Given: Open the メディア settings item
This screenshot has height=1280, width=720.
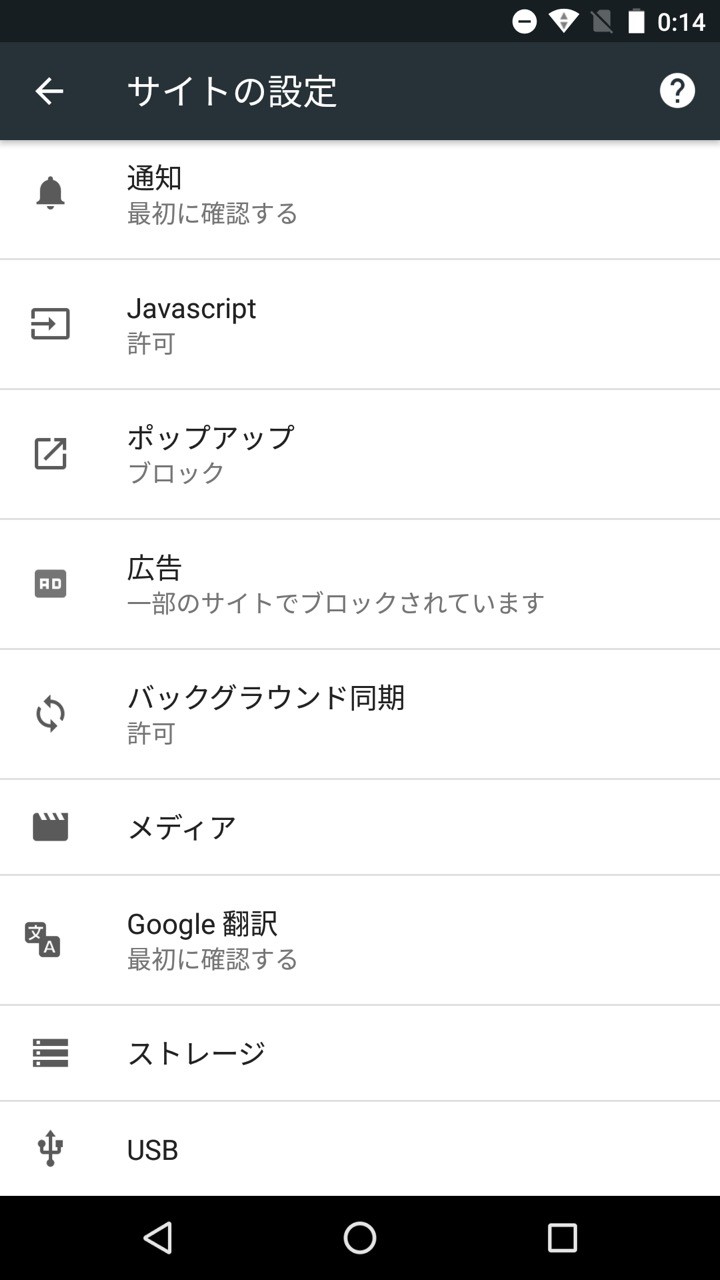Looking at the screenshot, I should tap(360, 827).
